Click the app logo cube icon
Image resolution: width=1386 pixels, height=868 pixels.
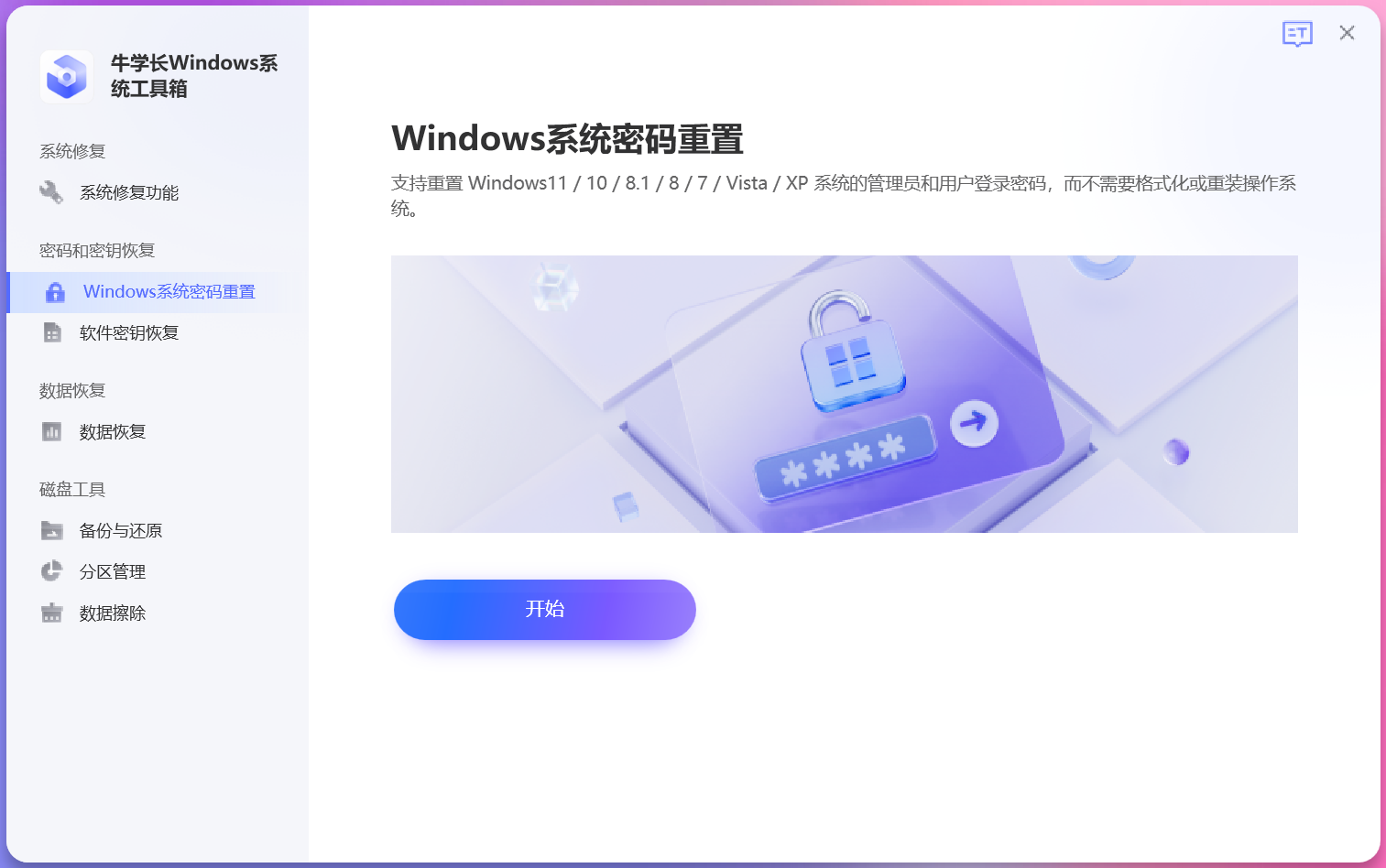67,76
